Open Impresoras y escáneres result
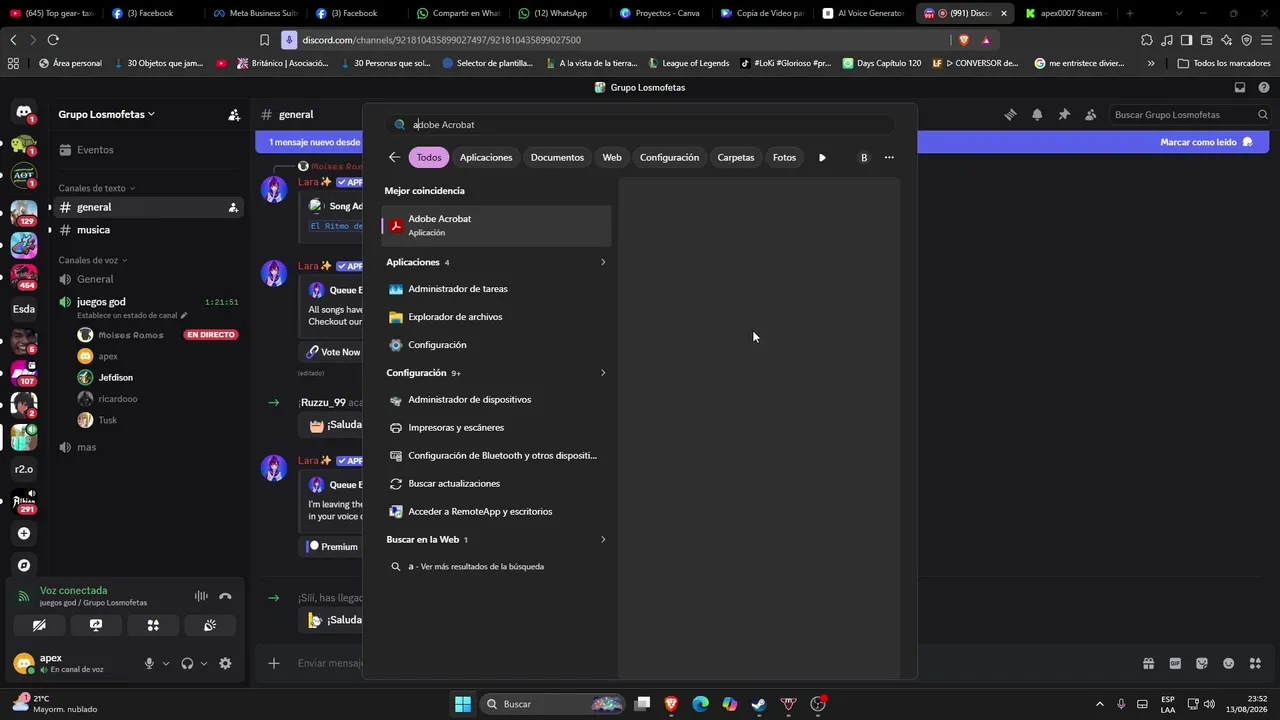This screenshot has width=1280, height=720. [496, 428]
